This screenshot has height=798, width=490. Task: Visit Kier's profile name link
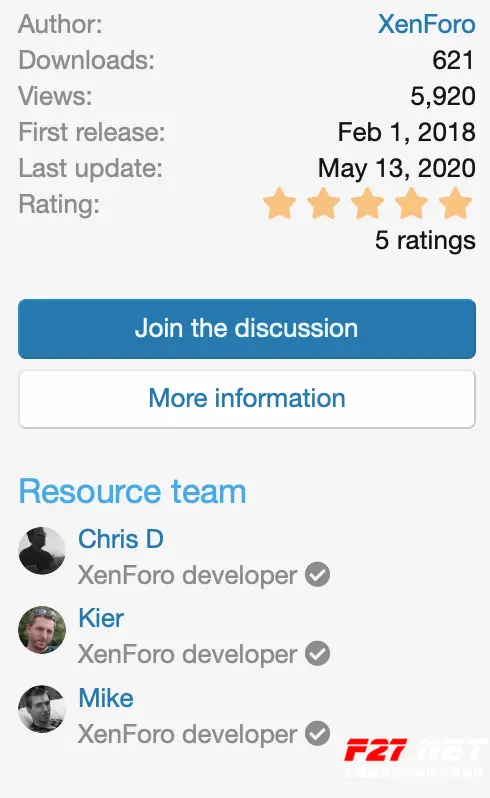101,618
